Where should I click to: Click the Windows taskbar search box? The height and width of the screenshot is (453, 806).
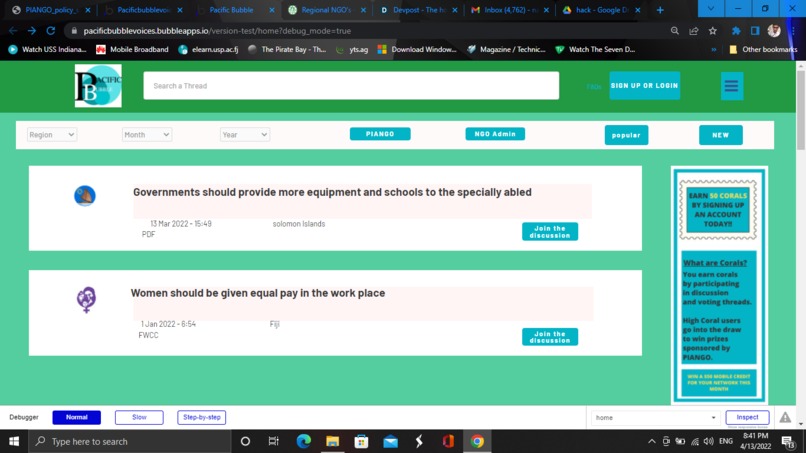pos(132,441)
